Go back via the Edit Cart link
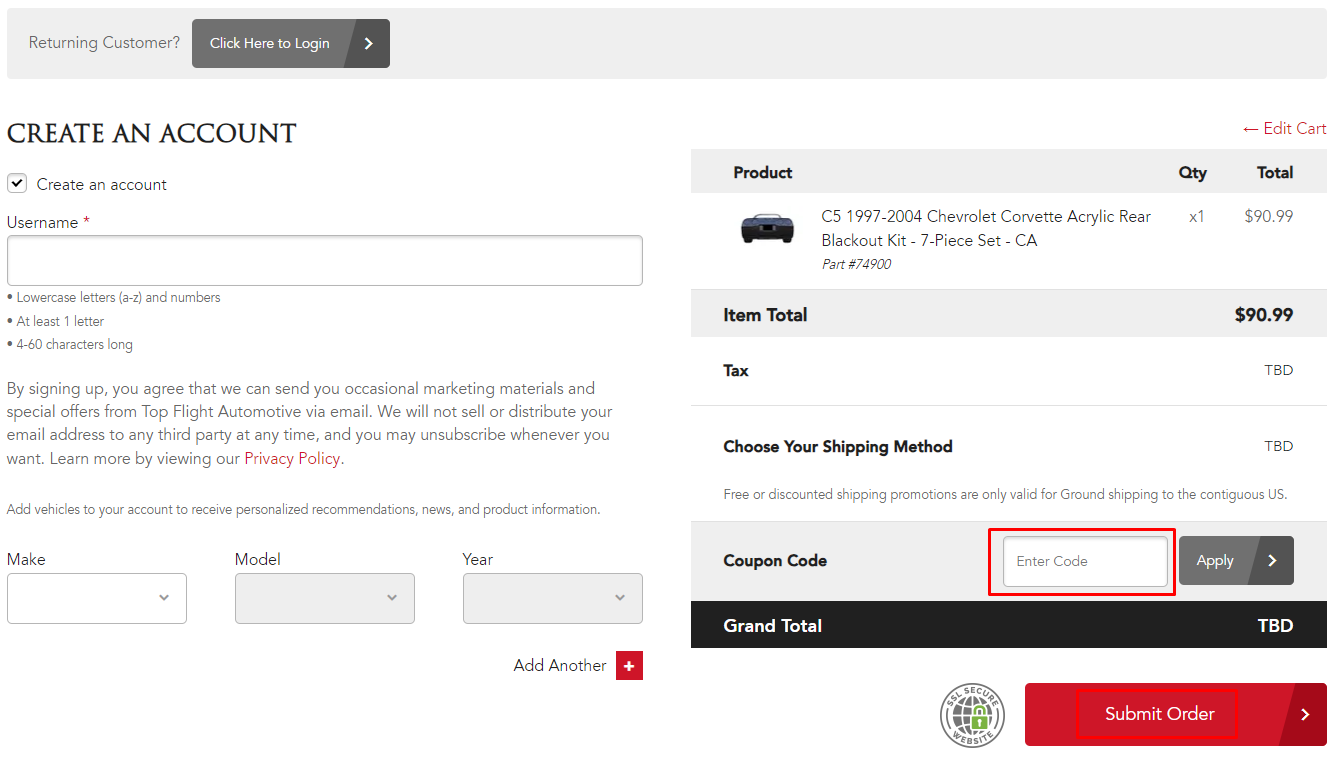The image size is (1335, 768). (1284, 129)
